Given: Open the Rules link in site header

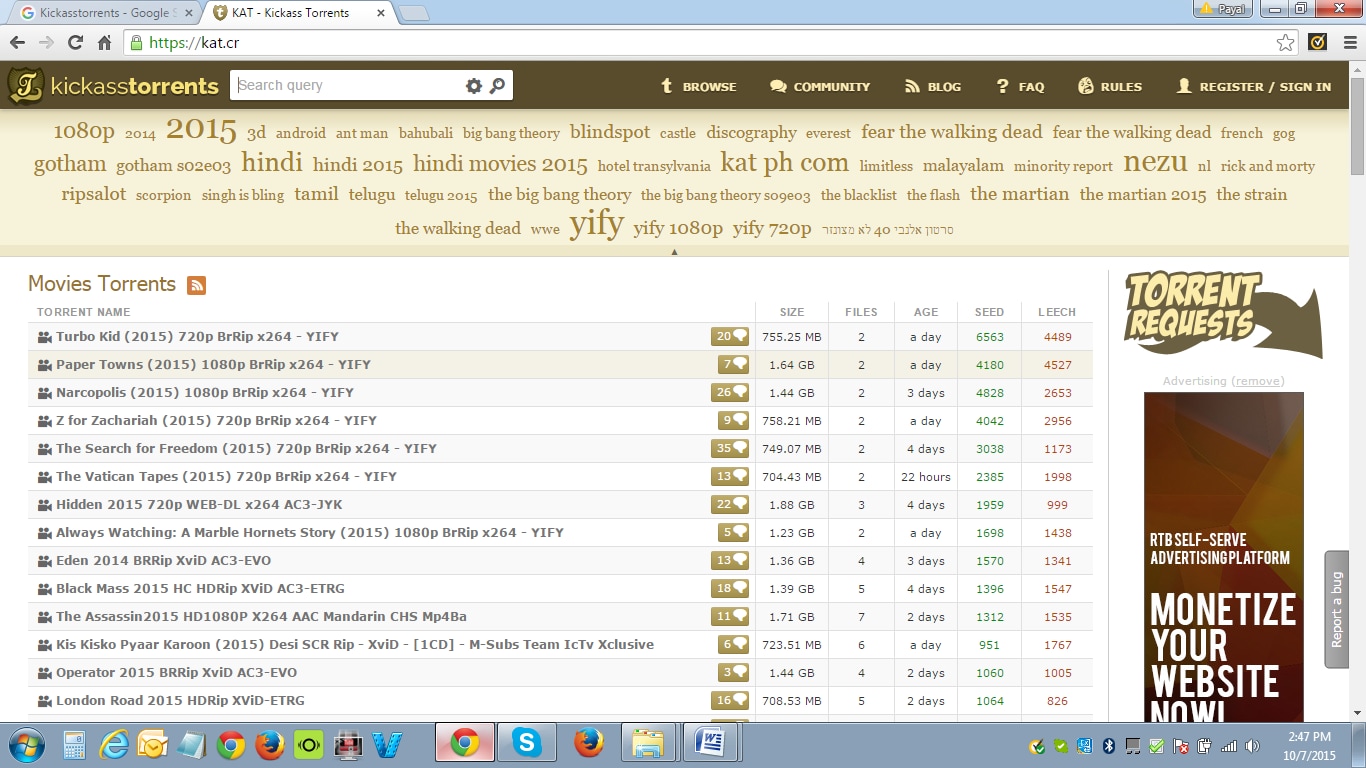Looking at the screenshot, I should (1110, 87).
